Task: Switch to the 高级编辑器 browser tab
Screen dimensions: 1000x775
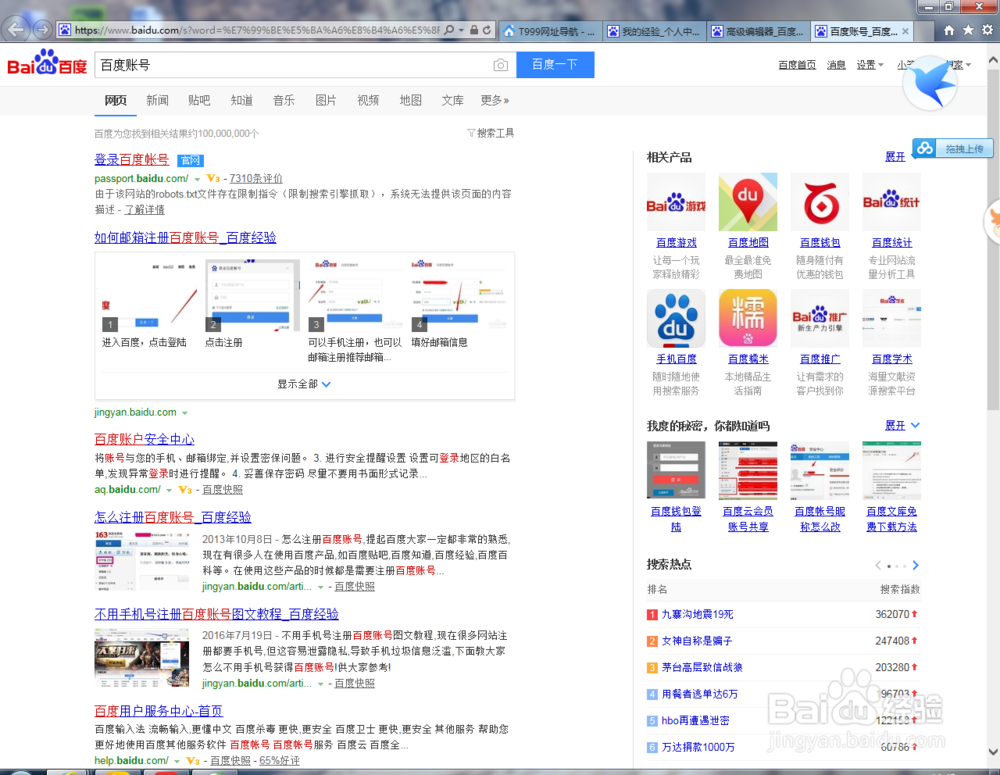Action: (x=758, y=31)
